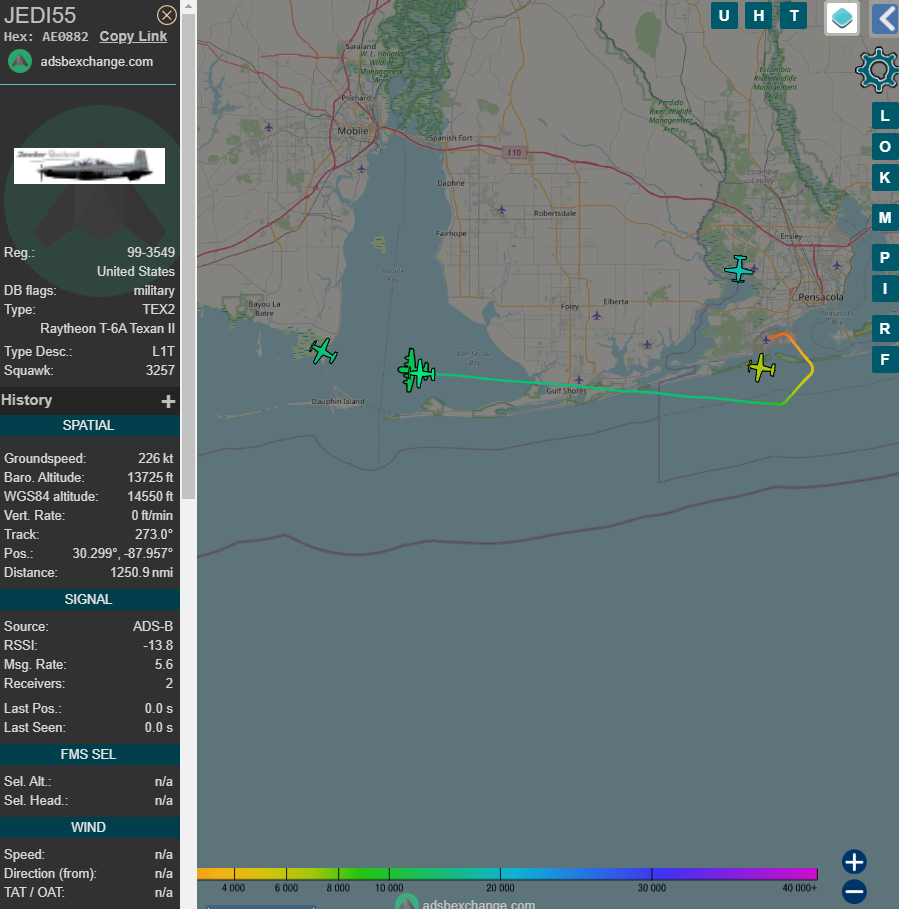Image resolution: width=899 pixels, height=909 pixels.
Task: Toggle the K map option button
Action: 885,177
